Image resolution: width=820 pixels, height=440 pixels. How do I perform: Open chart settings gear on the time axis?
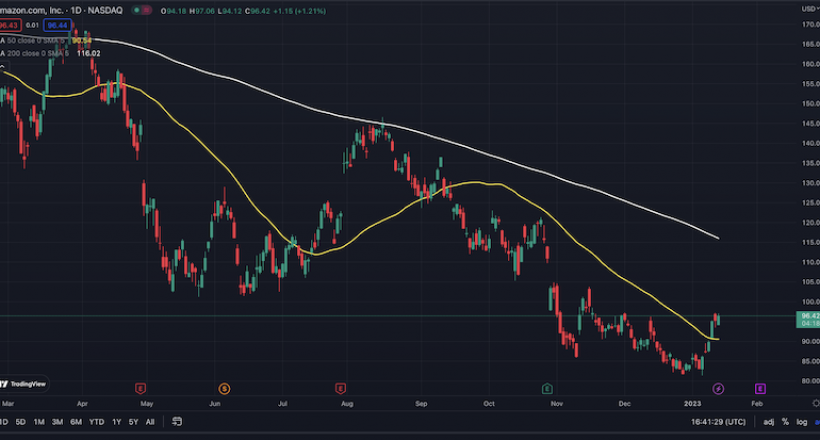pos(816,403)
